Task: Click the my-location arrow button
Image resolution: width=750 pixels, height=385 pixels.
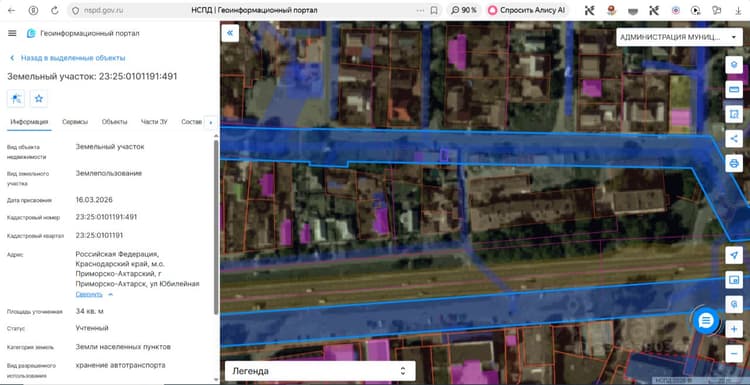Action: (x=734, y=255)
